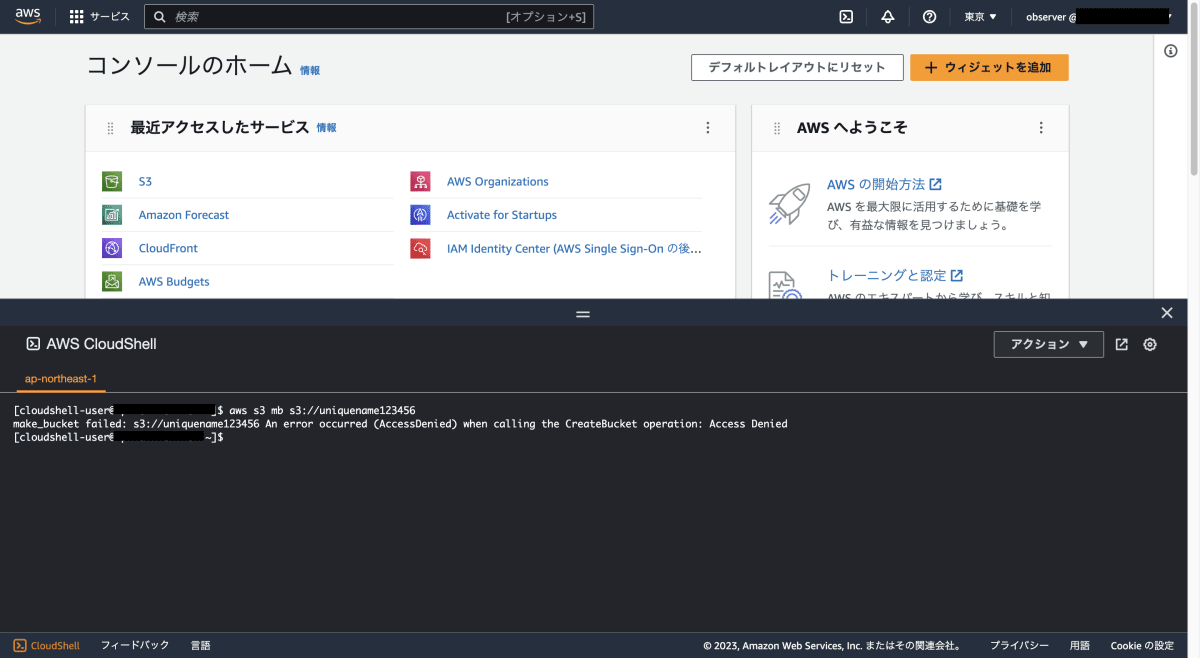The width and height of the screenshot is (1200, 658).
Task: Click デフォルトレイアウトにリセット button
Action: coord(797,67)
